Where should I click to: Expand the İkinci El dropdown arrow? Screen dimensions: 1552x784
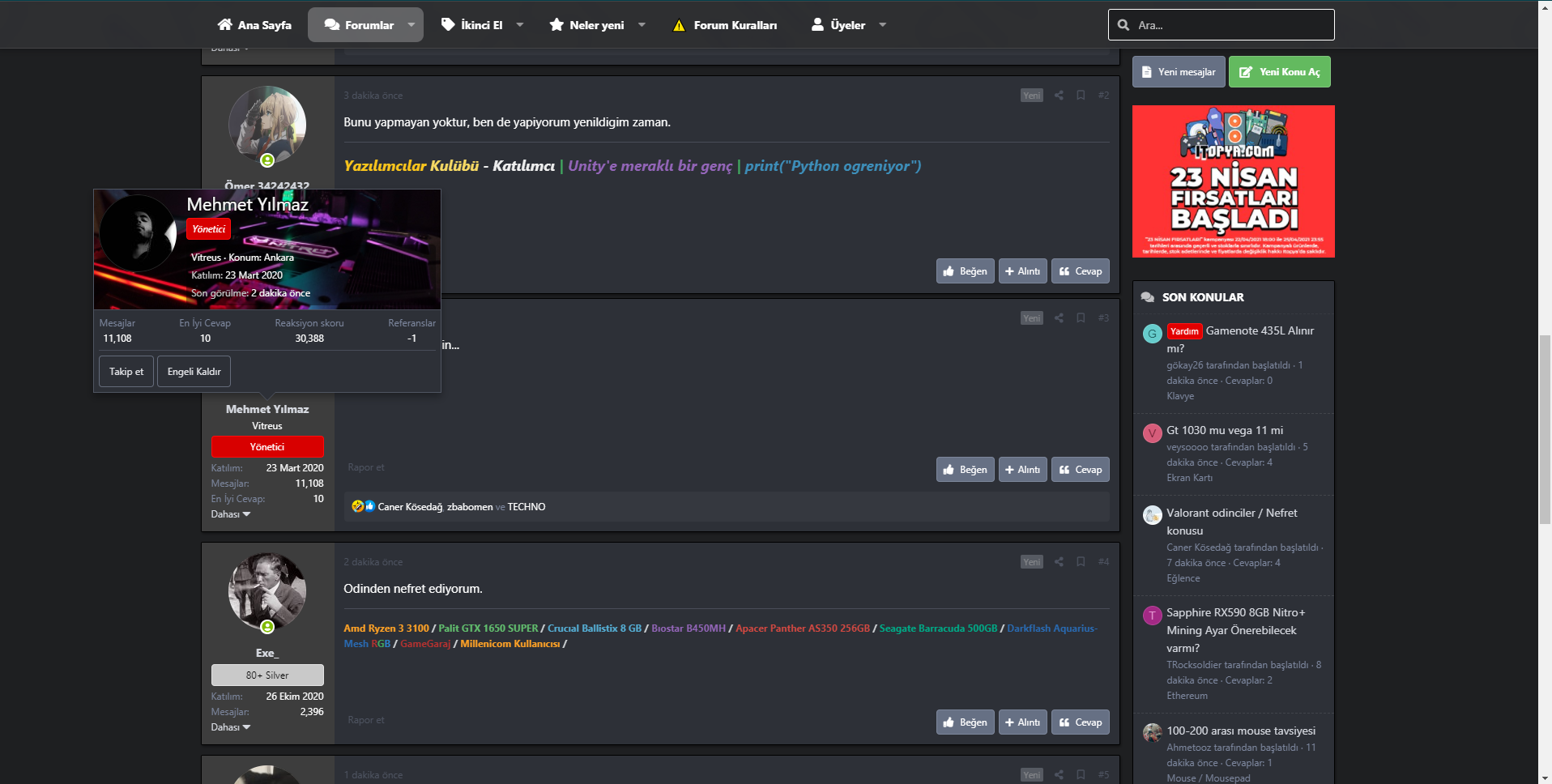[x=520, y=25]
